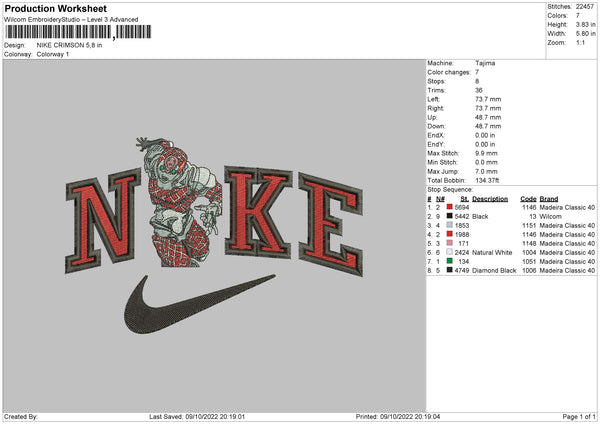Click the 'Last Saved: 09/10/2022 20:19:01' footer text
Viewport: 600px width, 424px height.
197,416
